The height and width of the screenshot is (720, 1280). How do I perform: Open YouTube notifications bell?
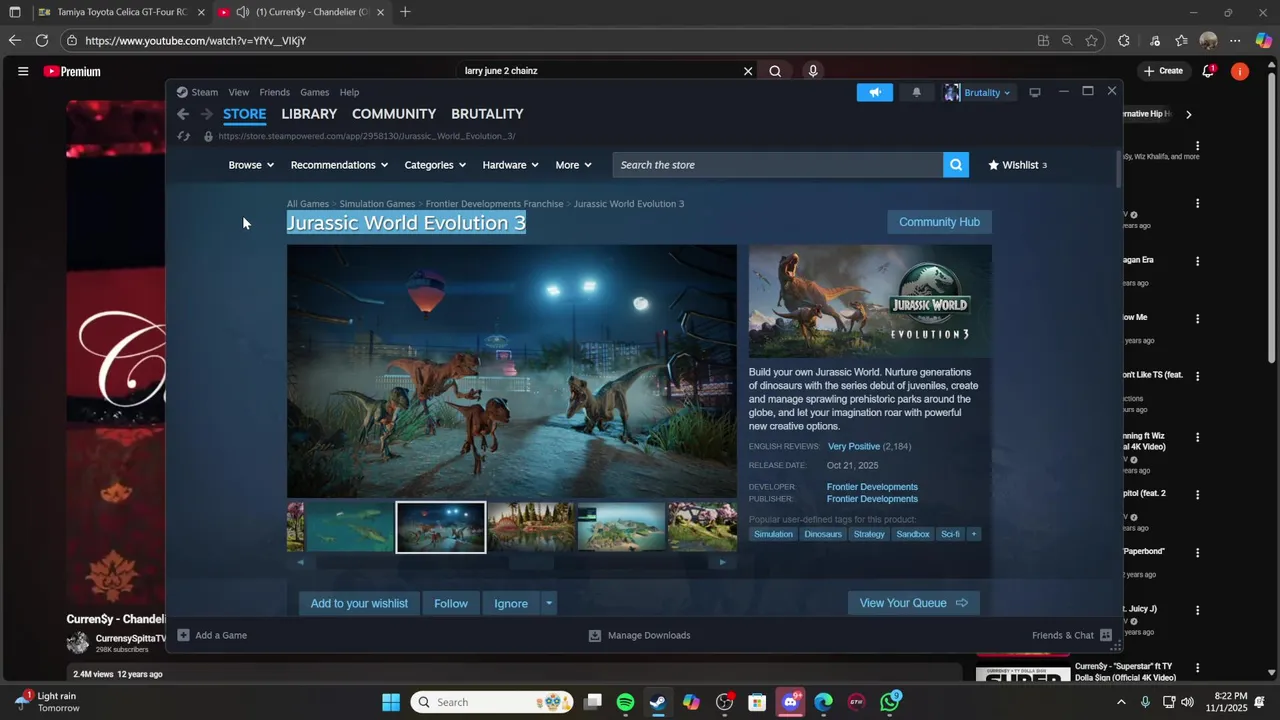(1208, 71)
